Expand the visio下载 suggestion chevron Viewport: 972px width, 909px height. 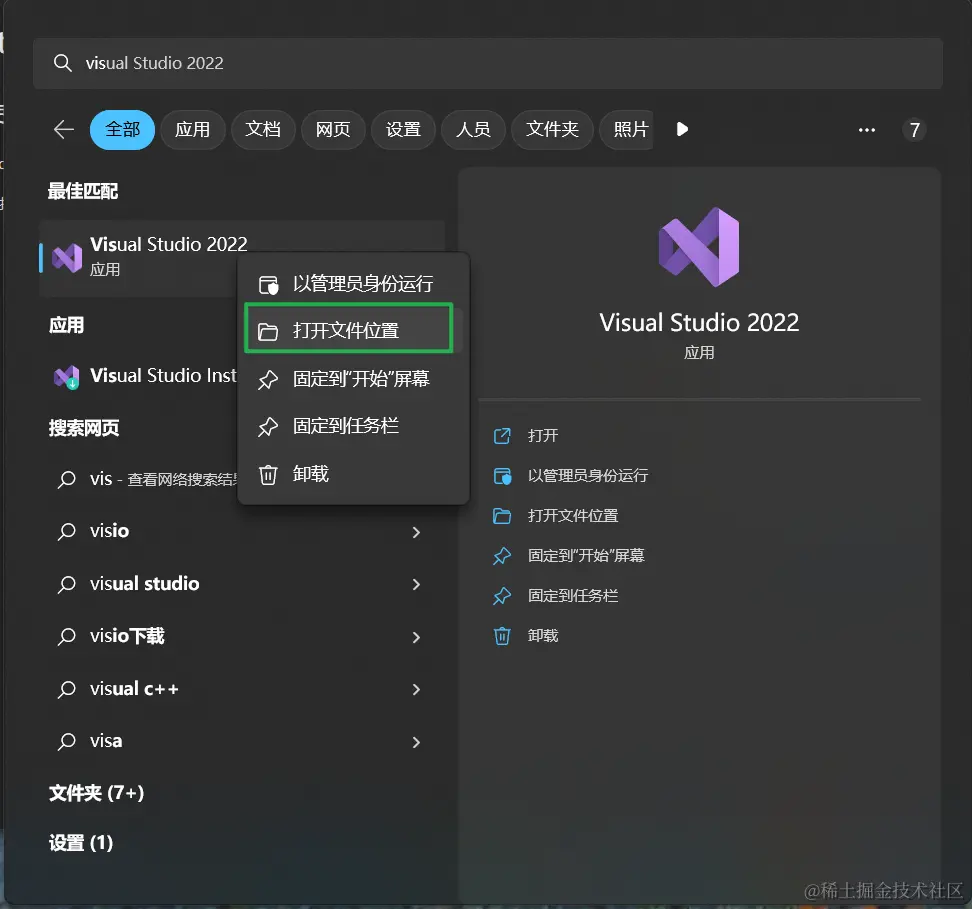pyautogui.click(x=417, y=637)
